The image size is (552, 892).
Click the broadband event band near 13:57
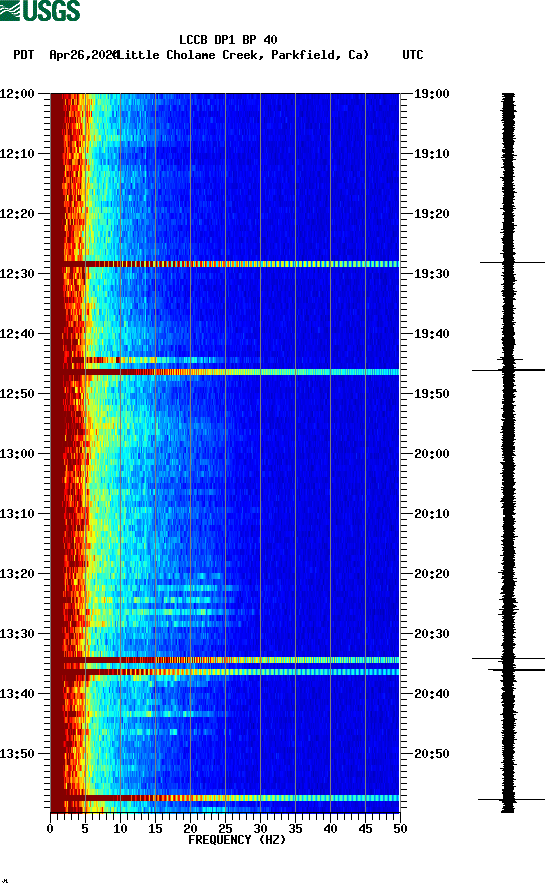[x=225, y=798]
